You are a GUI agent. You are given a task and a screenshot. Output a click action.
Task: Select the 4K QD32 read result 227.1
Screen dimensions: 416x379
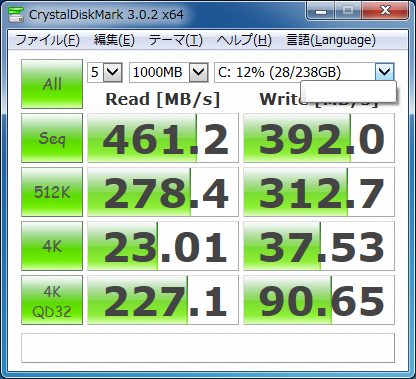coord(163,300)
